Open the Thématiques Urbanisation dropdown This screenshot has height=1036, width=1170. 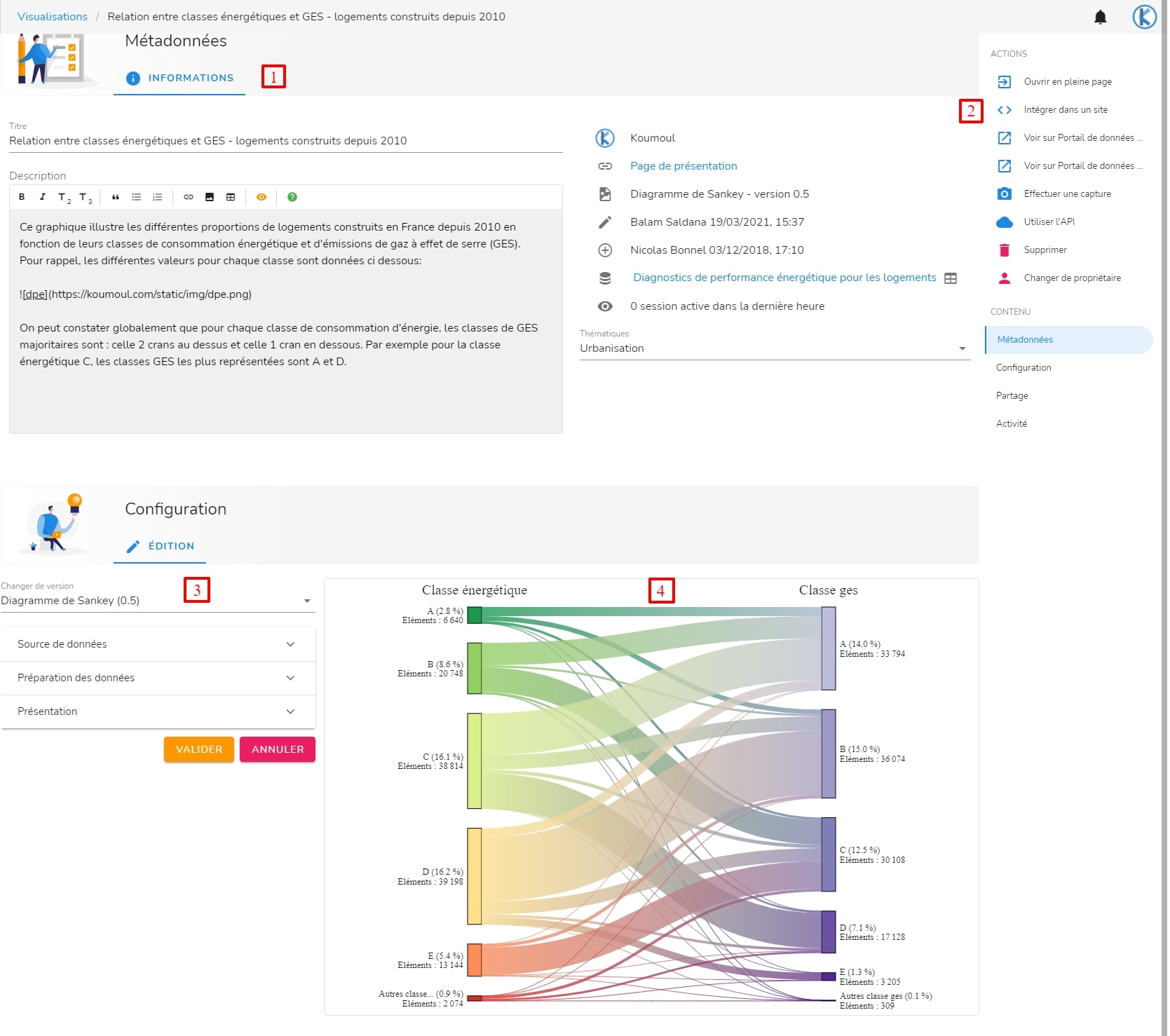pyautogui.click(x=775, y=348)
